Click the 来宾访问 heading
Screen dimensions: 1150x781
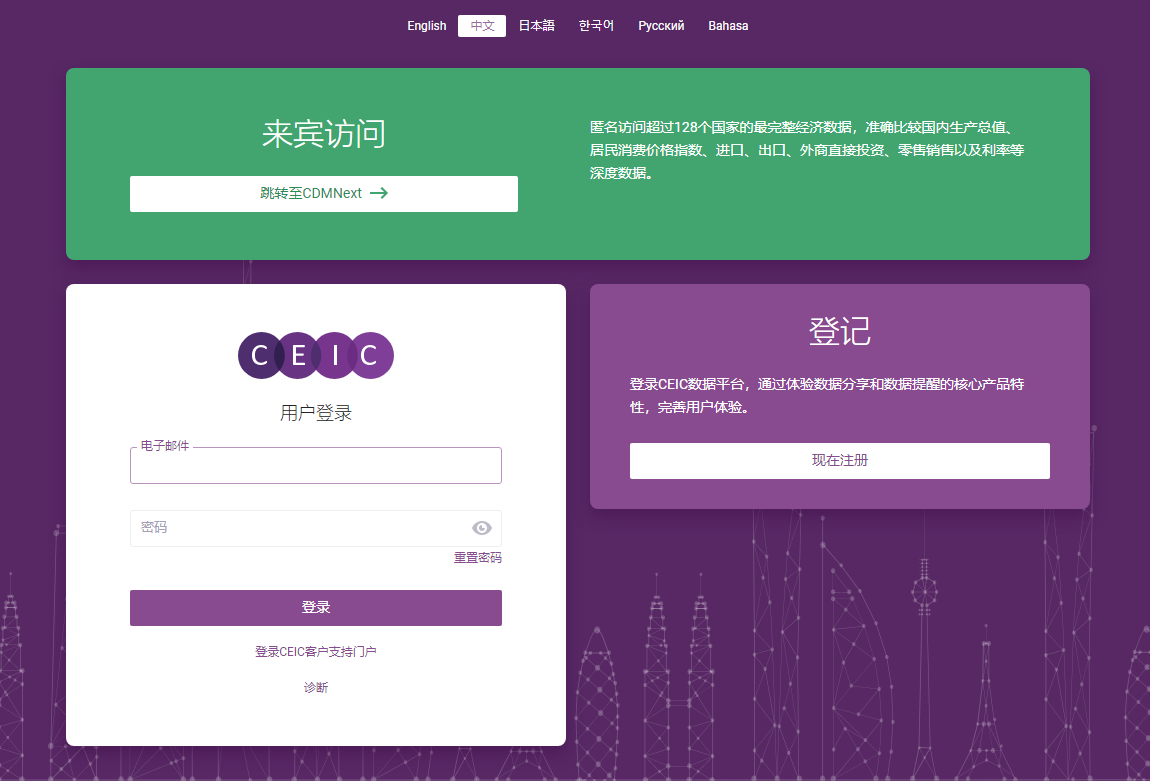[x=323, y=134]
